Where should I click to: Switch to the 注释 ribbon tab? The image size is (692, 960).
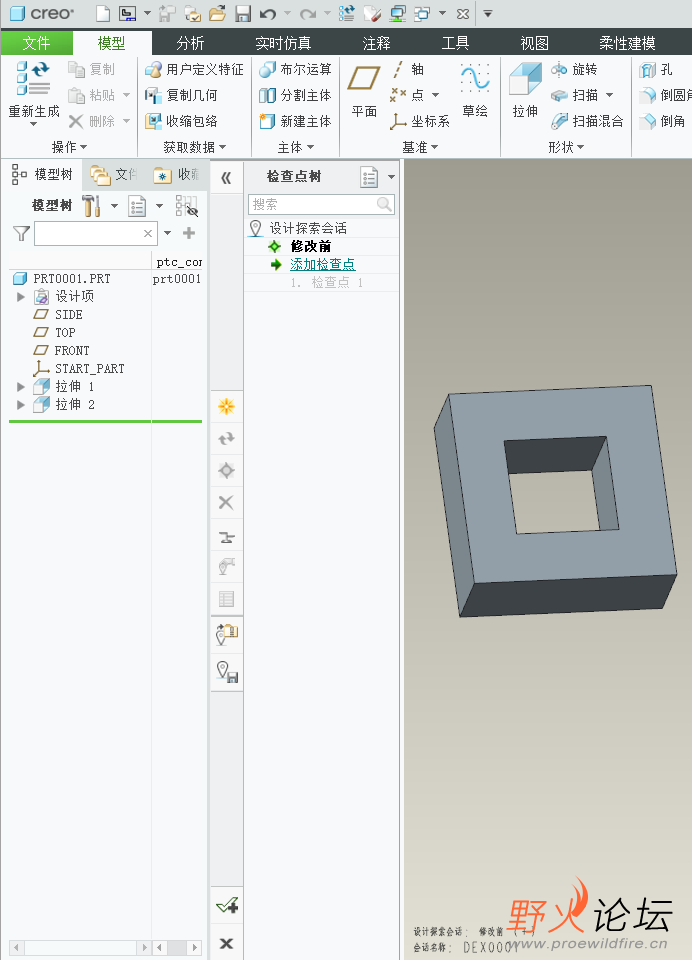[376, 43]
